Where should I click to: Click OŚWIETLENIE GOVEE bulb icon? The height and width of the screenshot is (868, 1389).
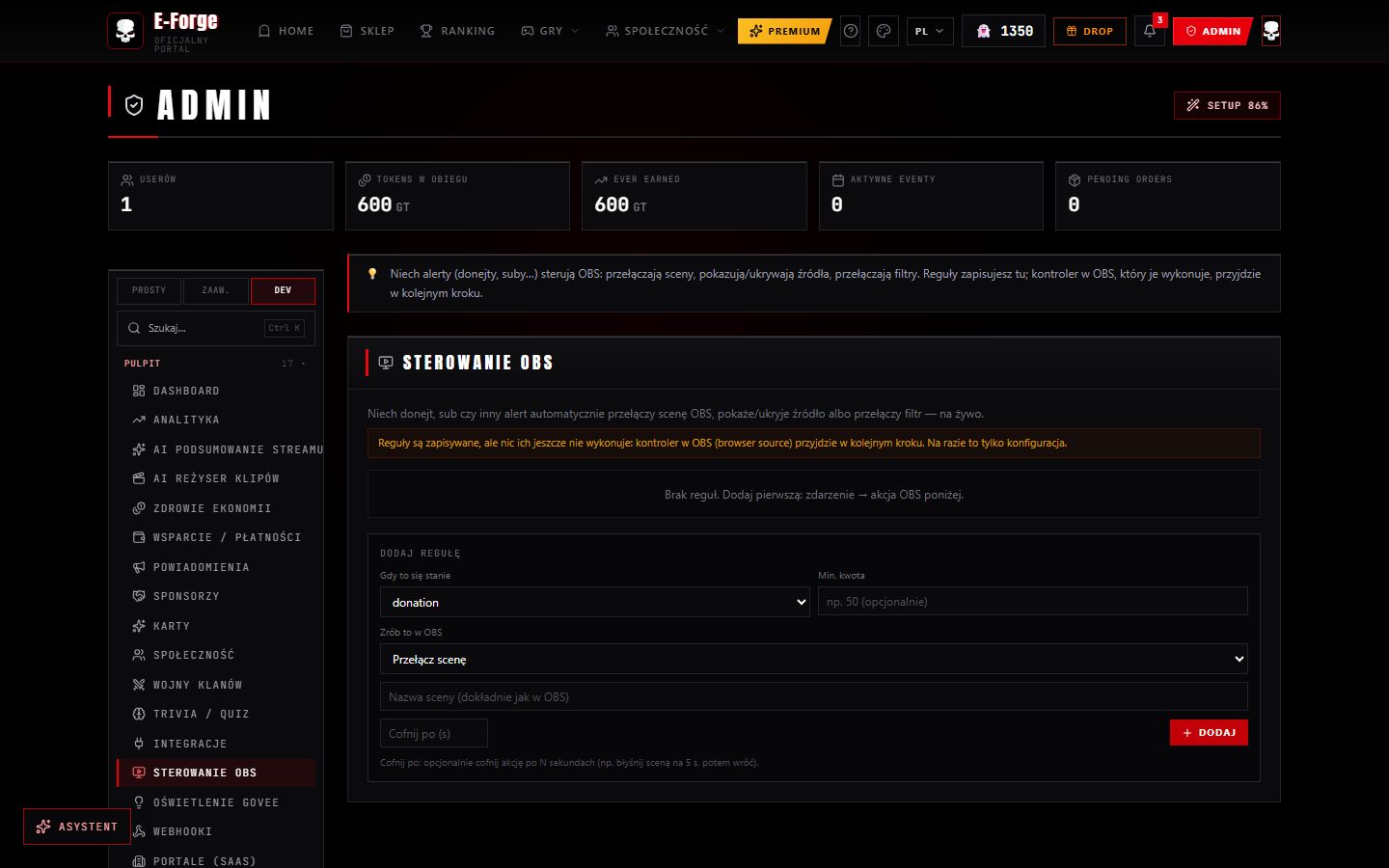139,802
